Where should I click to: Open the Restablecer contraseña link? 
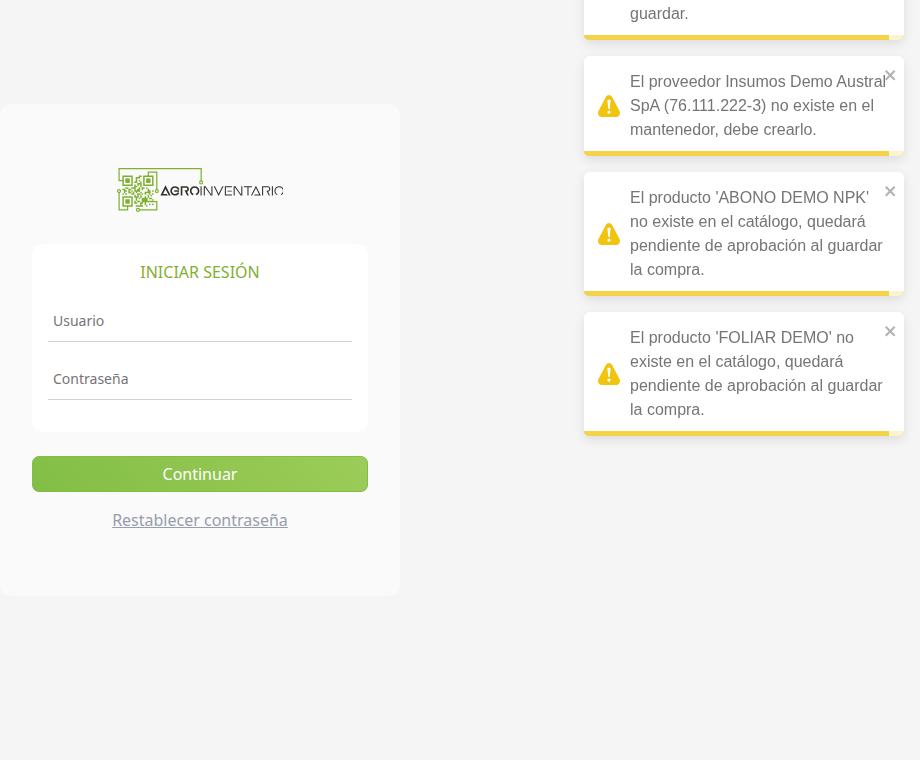tap(200, 521)
